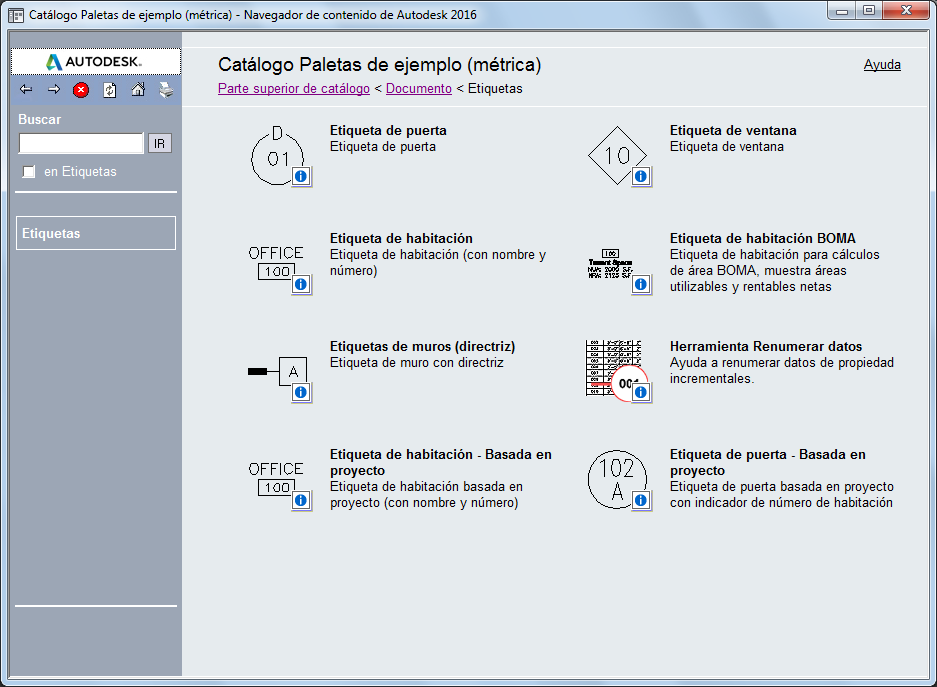
Task: Click the Etiquetas de muros (directriz) title
Action: click(422, 346)
